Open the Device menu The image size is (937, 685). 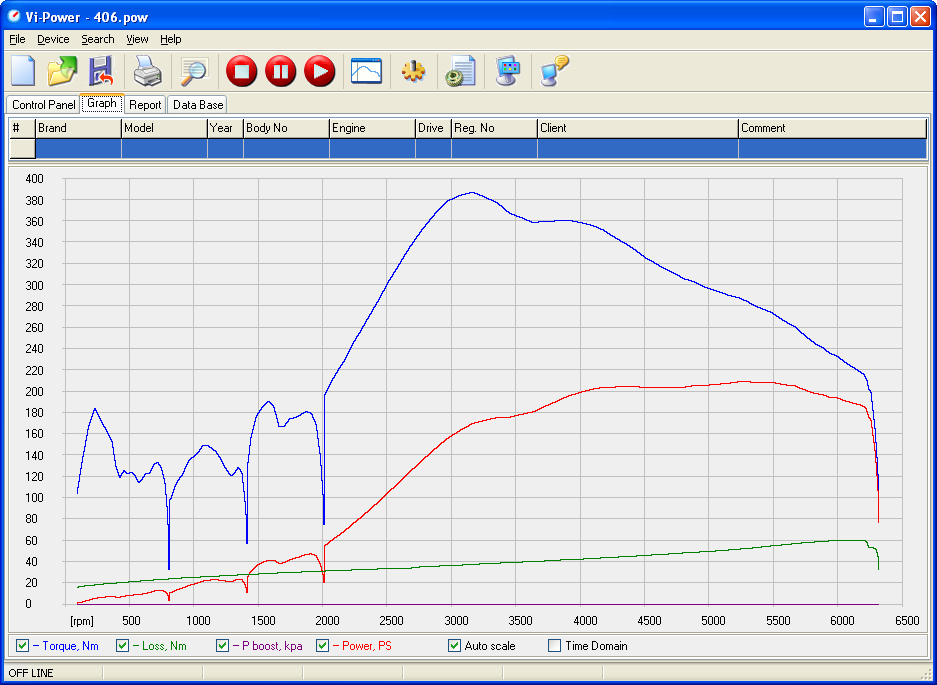pyautogui.click(x=53, y=39)
